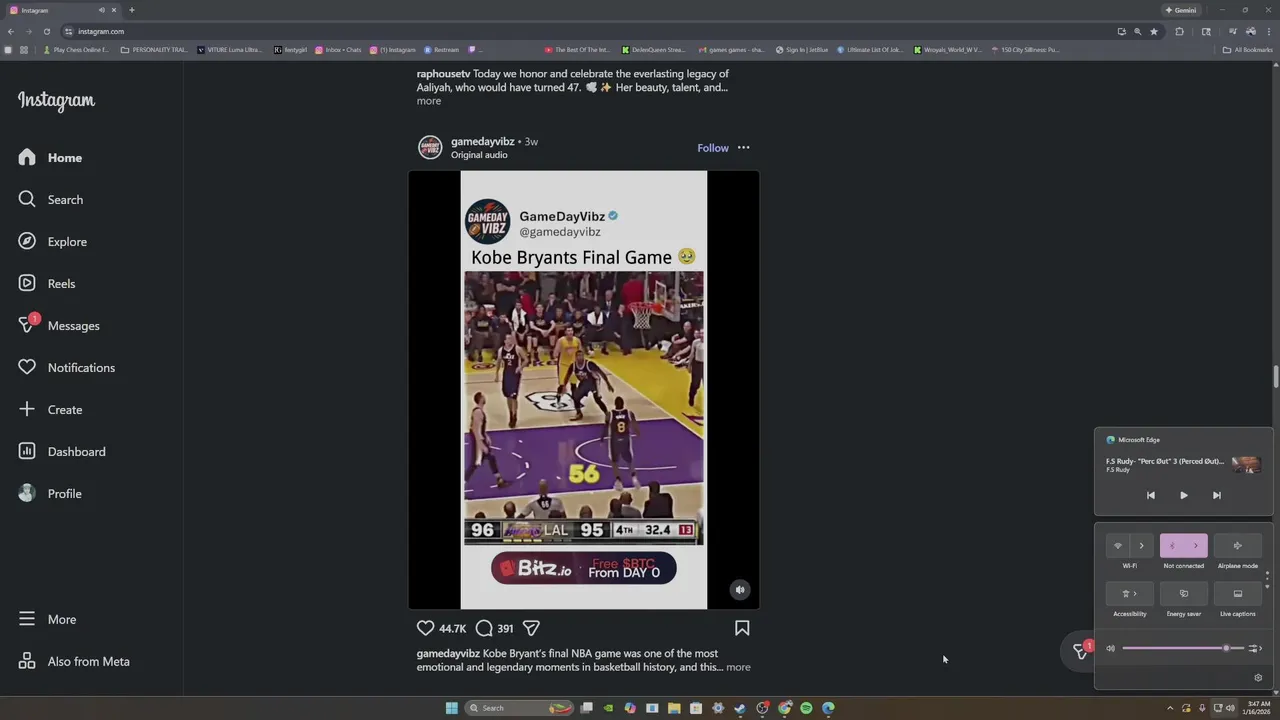Share the gamedayvibz post
The image size is (1280, 720).
point(532,628)
